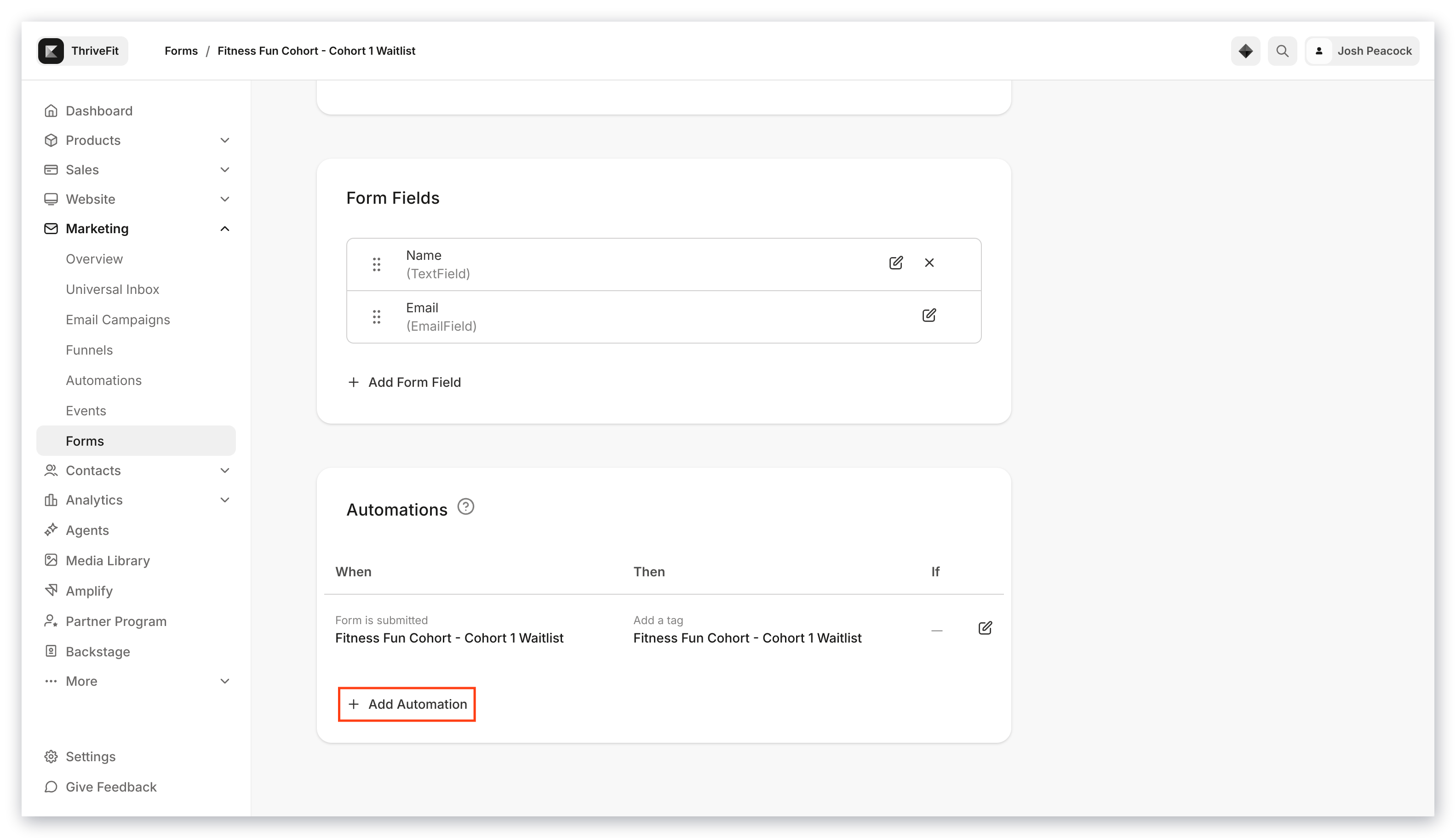Click the 'Add a tag' action cell
The width and height of the screenshot is (1456, 838).
(747, 630)
